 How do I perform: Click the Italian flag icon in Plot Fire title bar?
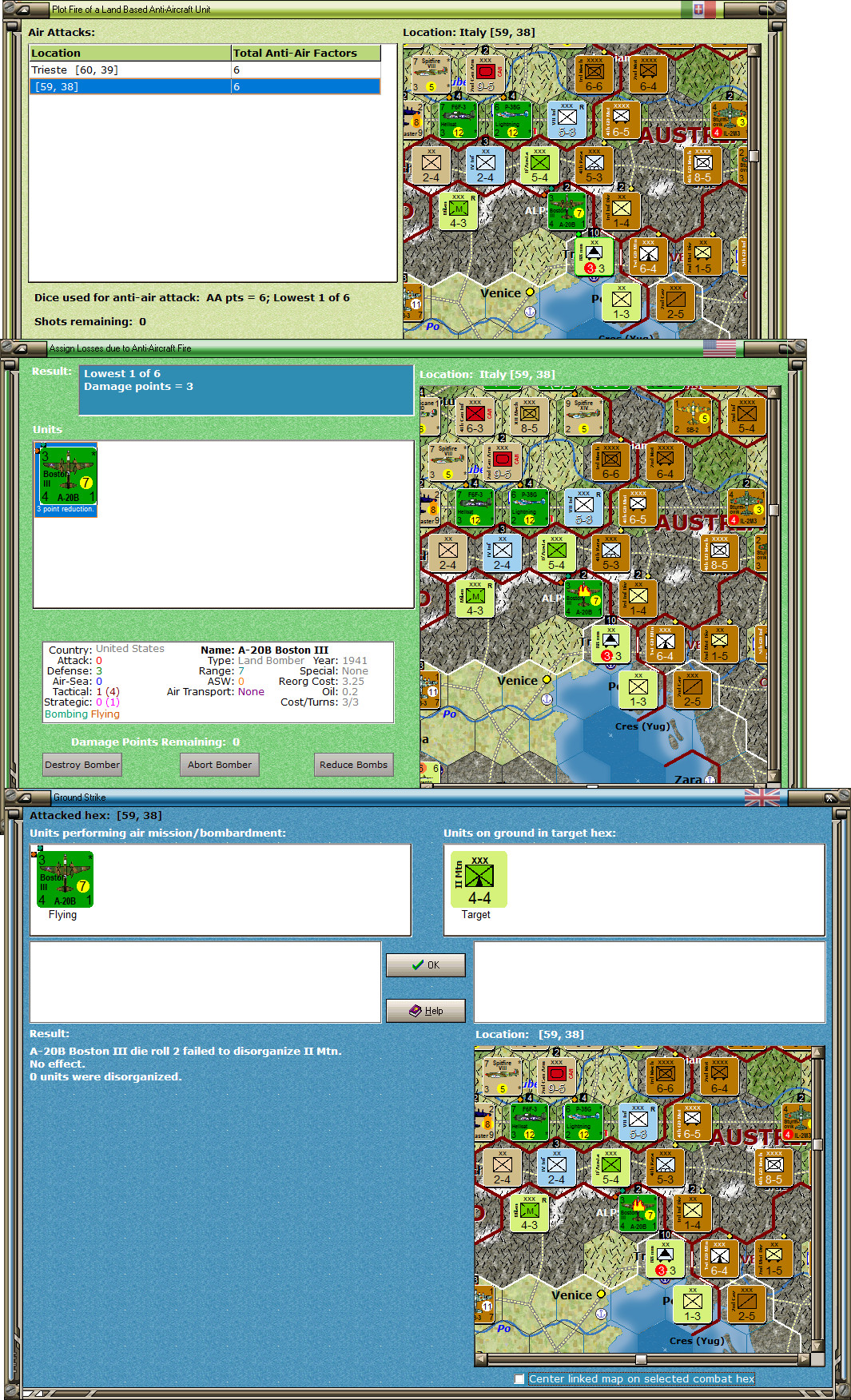point(698,10)
